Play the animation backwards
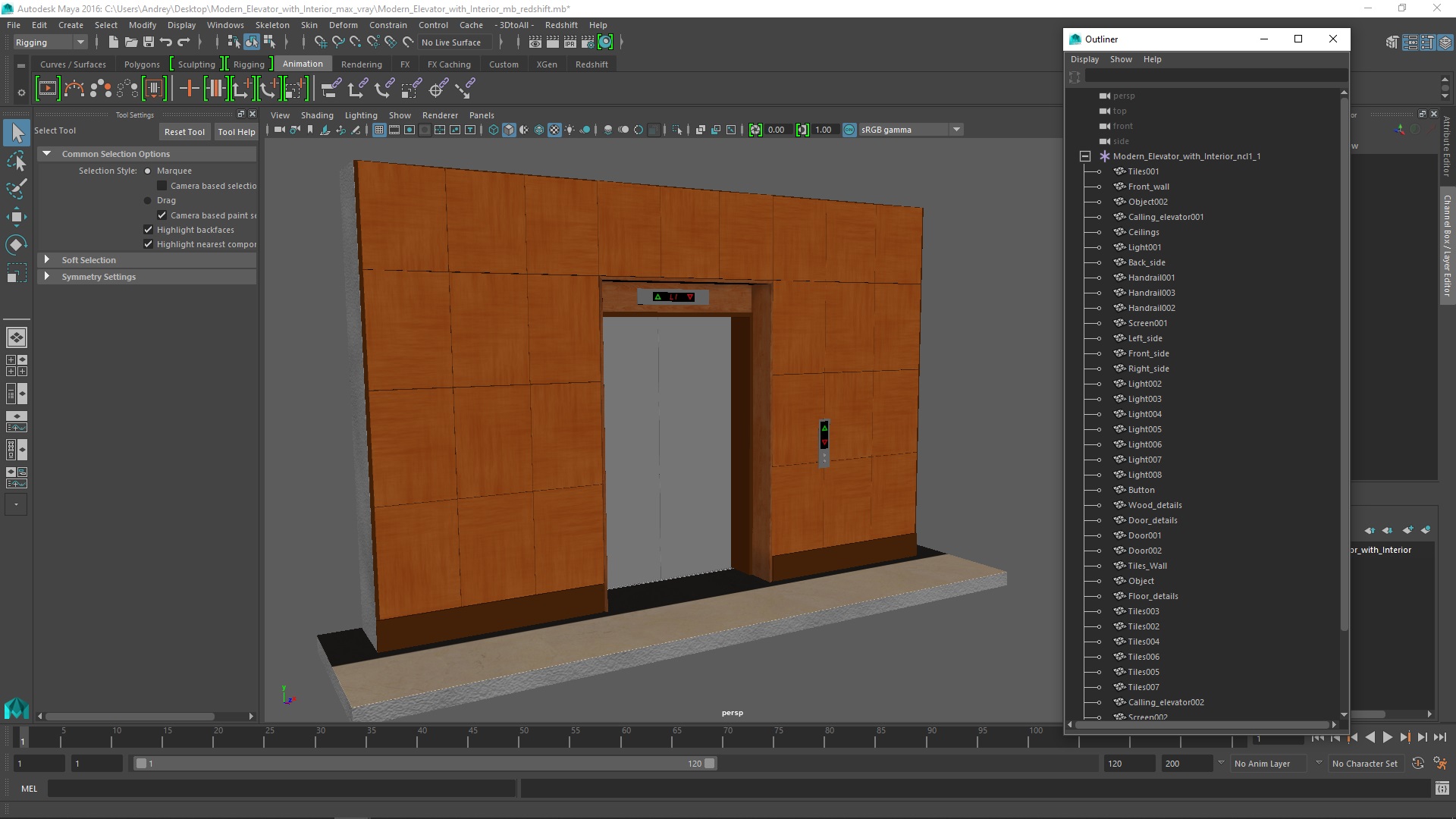 tap(1370, 737)
